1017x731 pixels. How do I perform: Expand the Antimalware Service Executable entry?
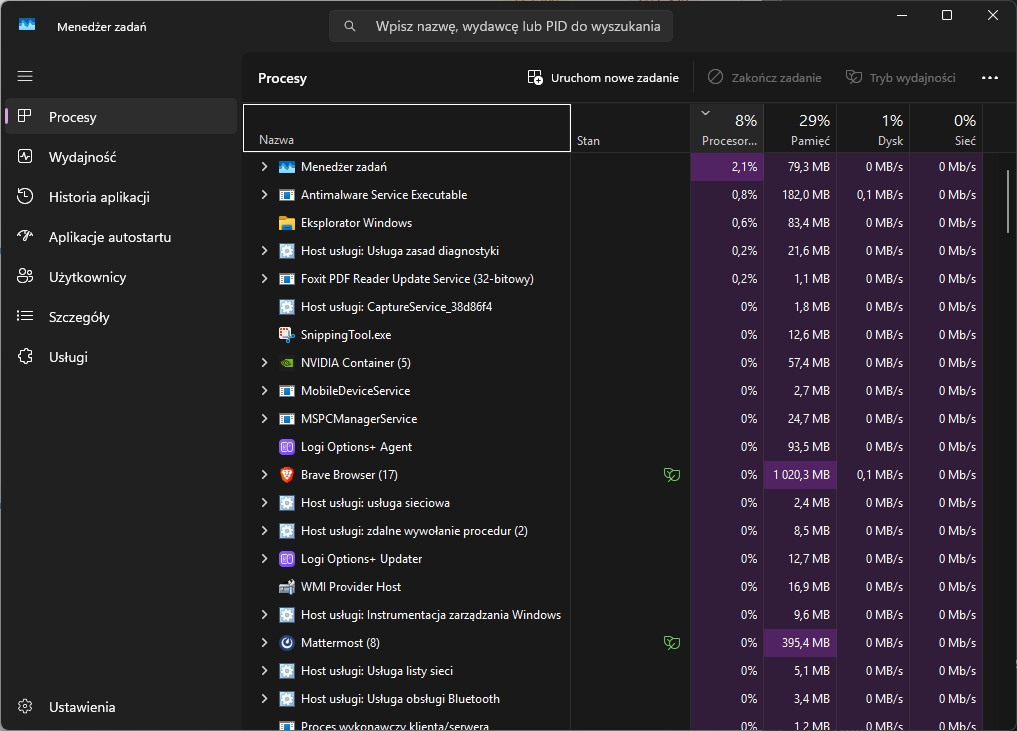click(264, 195)
